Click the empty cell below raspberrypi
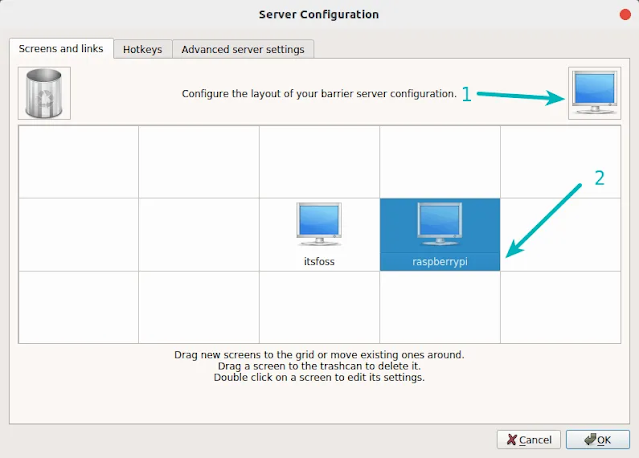Image resolution: width=639 pixels, height=458 pixels. 440,307
